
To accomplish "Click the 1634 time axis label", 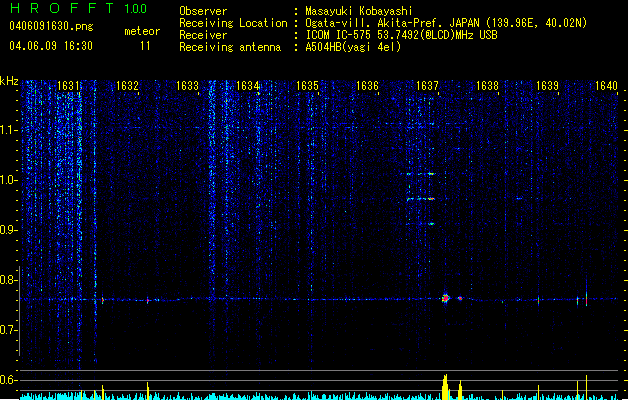I will click(x=248, y=85).
